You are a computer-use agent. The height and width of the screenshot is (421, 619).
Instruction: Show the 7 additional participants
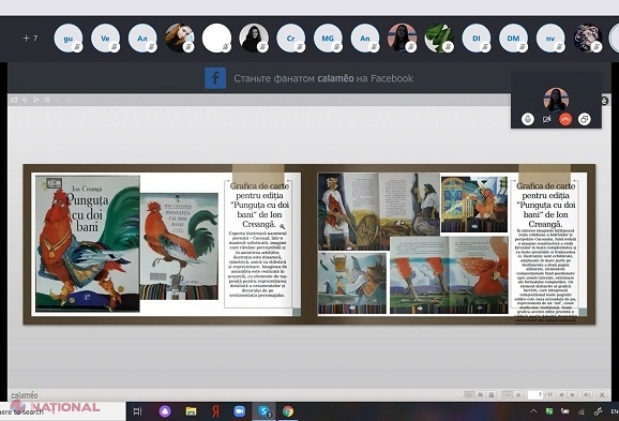pos(30,38)
